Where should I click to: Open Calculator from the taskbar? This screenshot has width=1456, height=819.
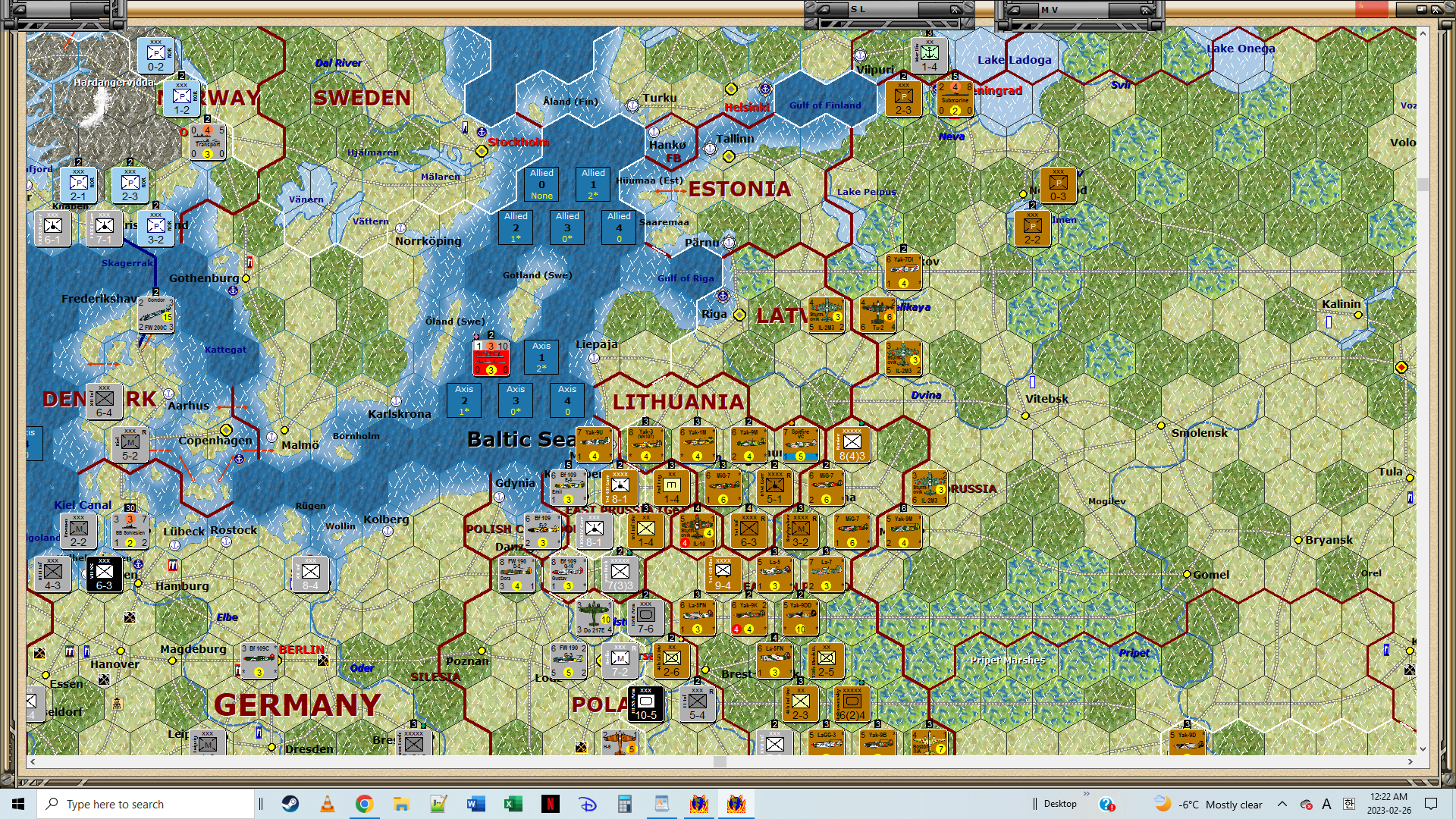coord(625,804)
